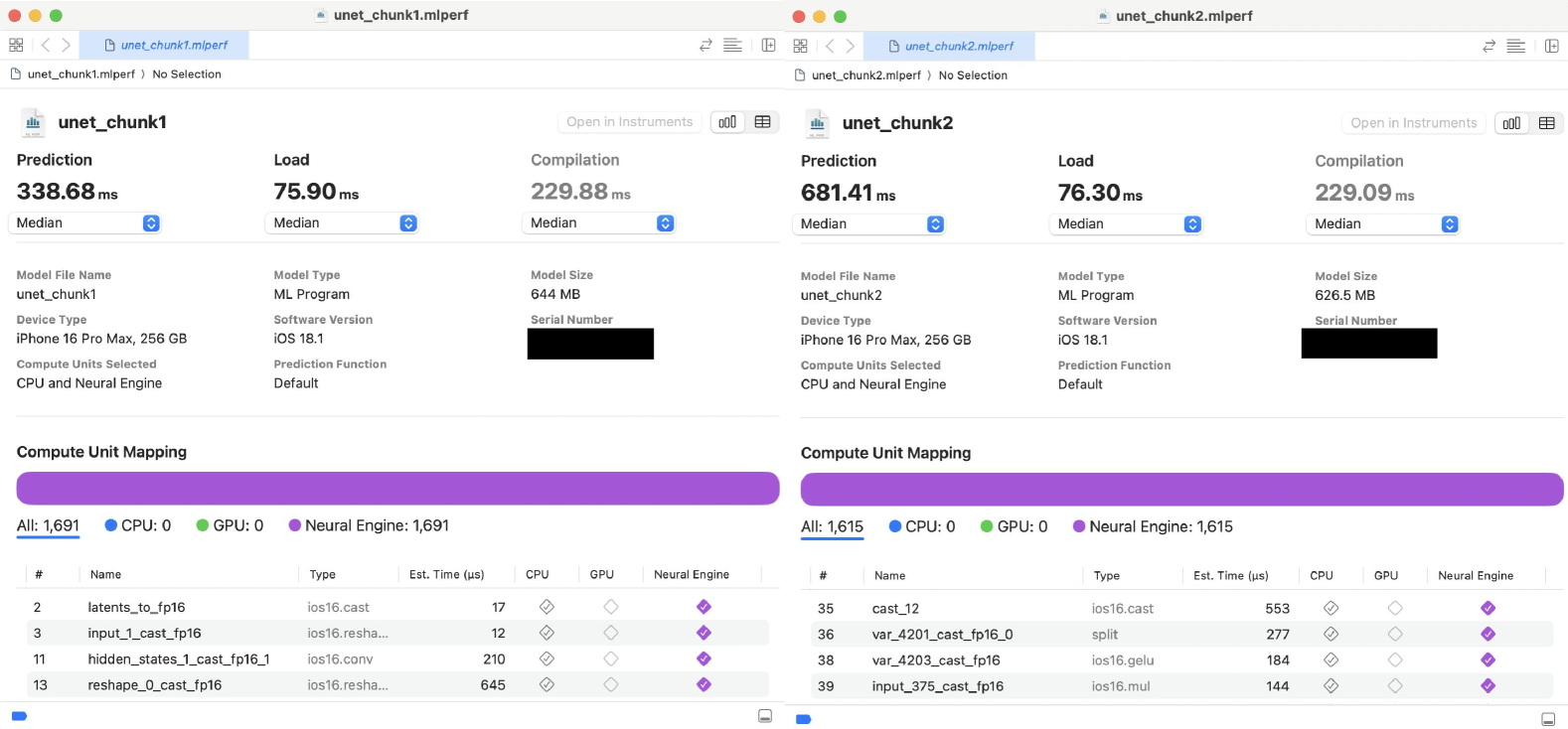Viewport: 1568px width, 729px height.
Task: Click purple Compute Unit Mapping bar in unet_chunk2
Action: pyautogui.click(x=1181, y=490)
